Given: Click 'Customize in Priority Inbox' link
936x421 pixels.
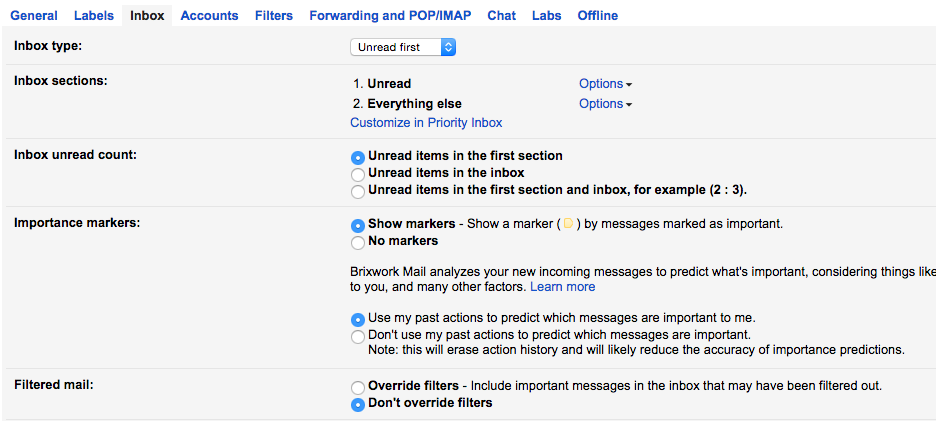Looking at the screenshot, I should (x=426, y=123).
